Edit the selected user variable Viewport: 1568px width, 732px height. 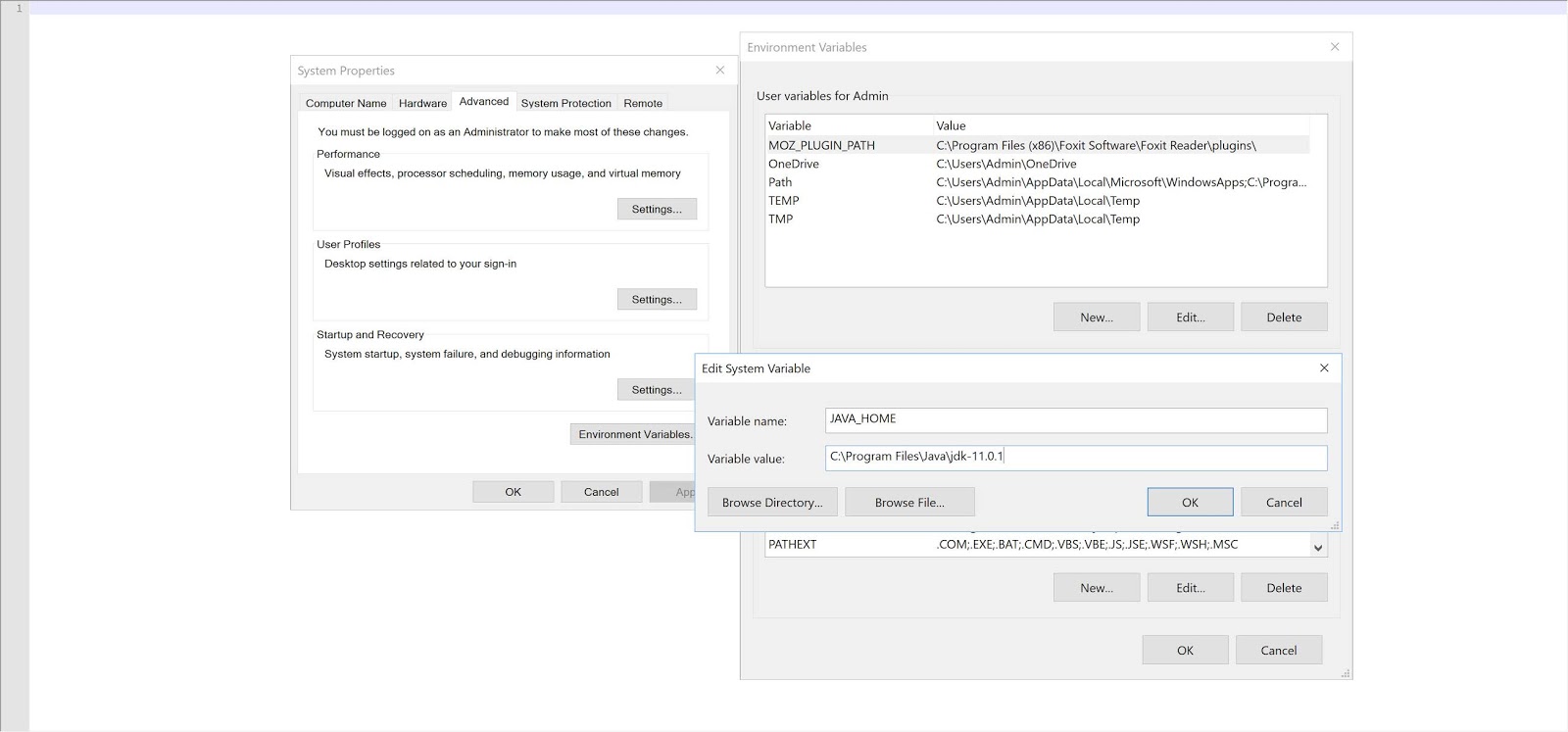[x=1191, y=317]
